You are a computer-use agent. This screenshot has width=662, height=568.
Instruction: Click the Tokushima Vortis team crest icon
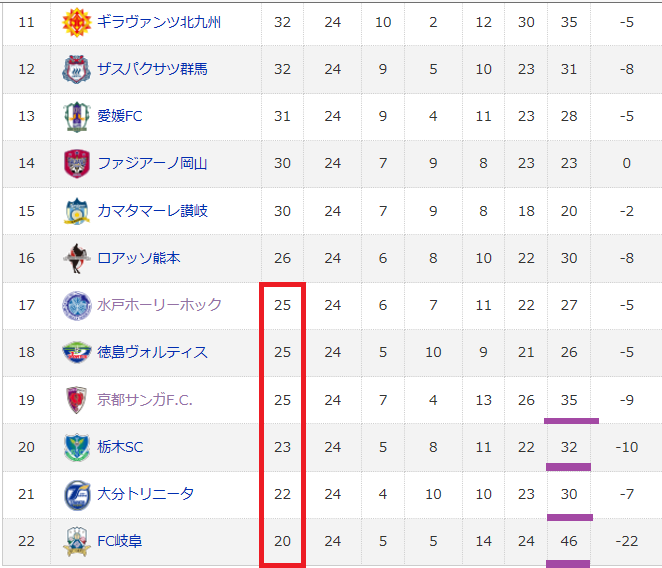(76, 352)
